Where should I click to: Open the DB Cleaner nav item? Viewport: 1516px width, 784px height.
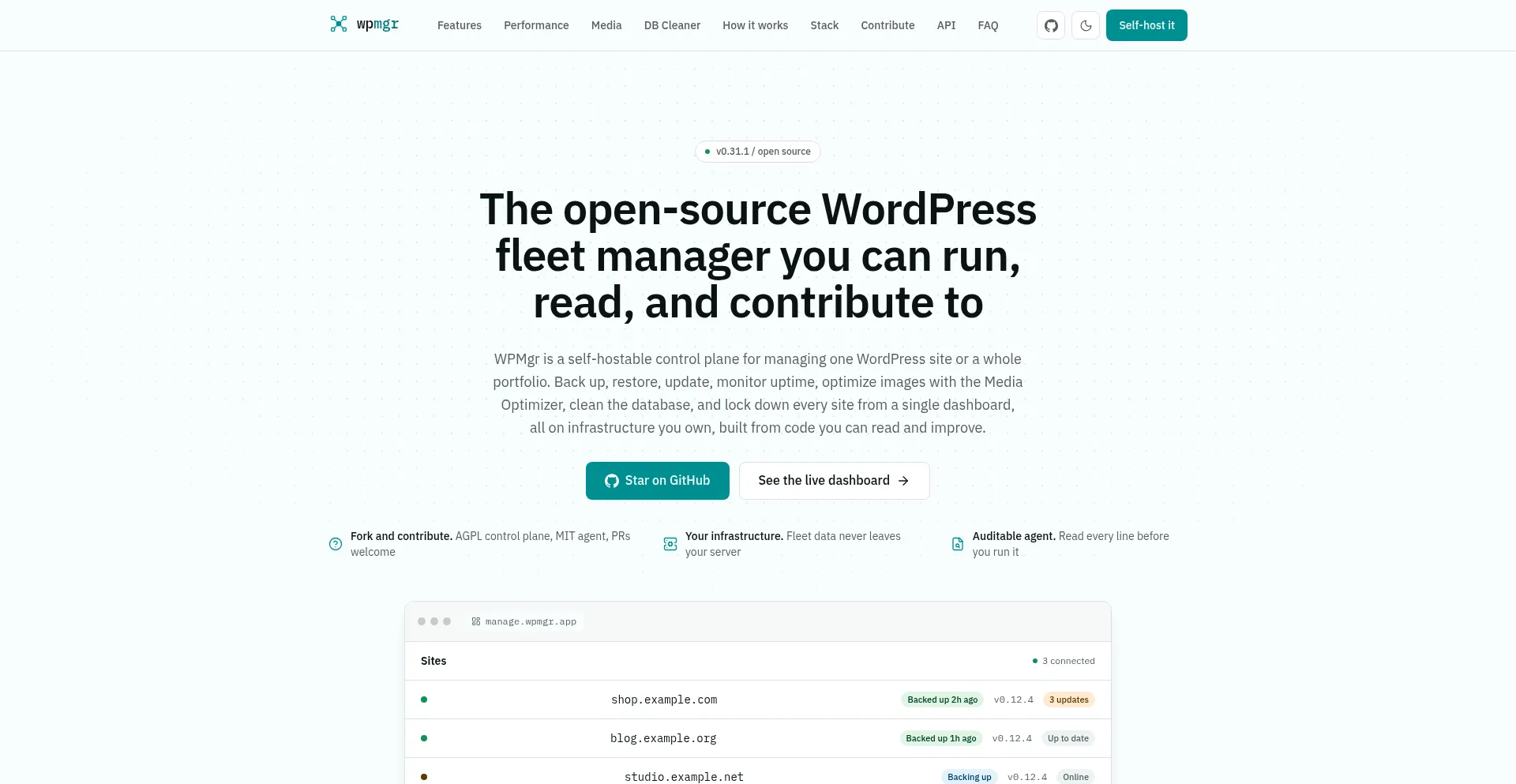pyautogui.click(x=672, y=25)
